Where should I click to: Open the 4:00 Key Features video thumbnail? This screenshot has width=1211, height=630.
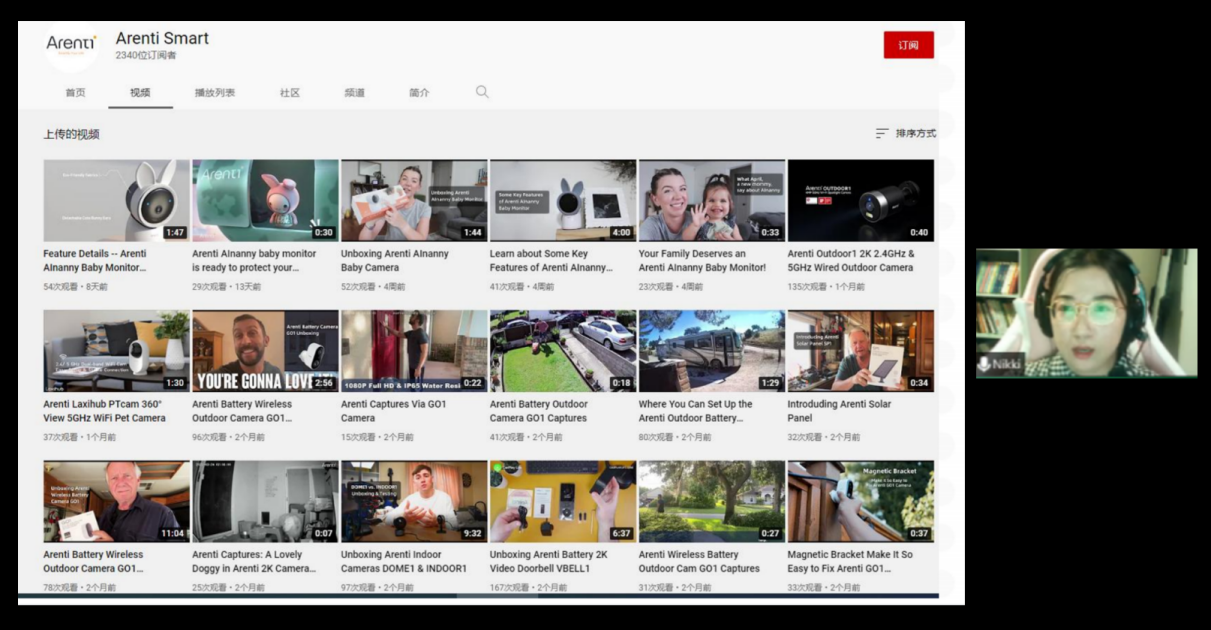[563, 200]
